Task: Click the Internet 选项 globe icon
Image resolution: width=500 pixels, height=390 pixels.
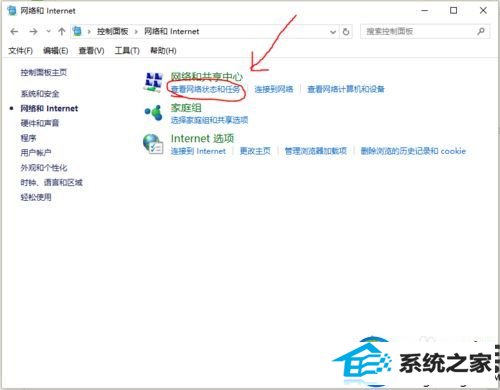Action: (153, 144)
